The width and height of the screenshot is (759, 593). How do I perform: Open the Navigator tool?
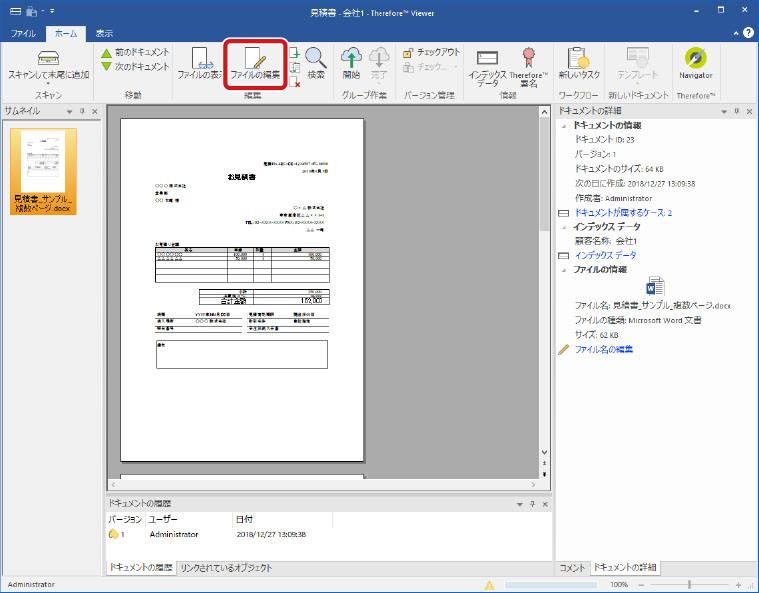click(695, 60)
